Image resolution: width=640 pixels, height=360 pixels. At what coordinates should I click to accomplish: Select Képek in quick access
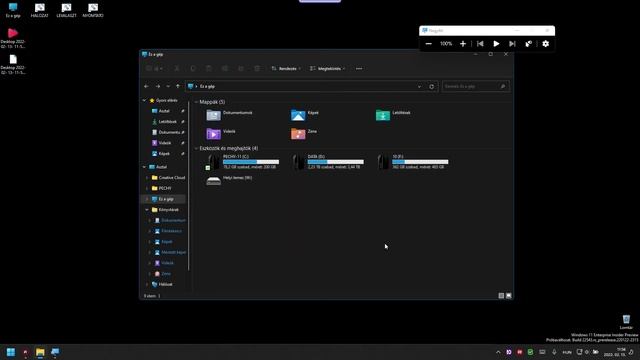164,153
